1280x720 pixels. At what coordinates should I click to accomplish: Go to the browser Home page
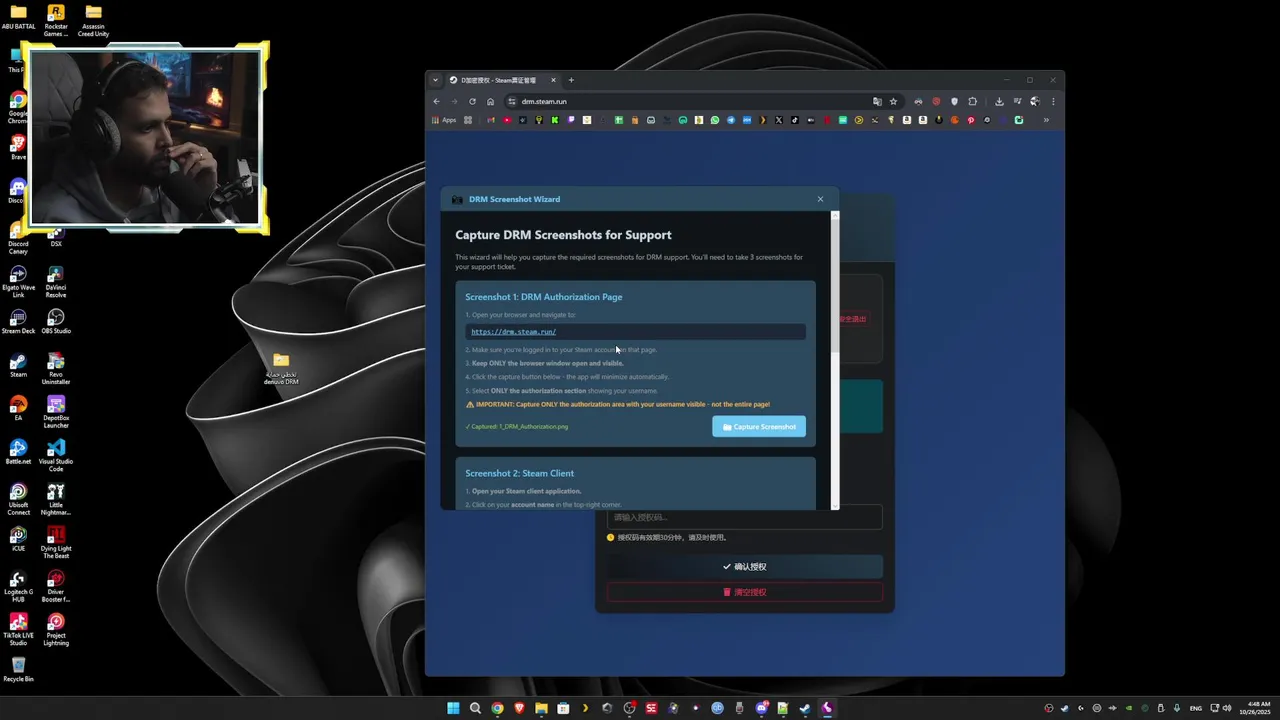[x=490, y=101]
